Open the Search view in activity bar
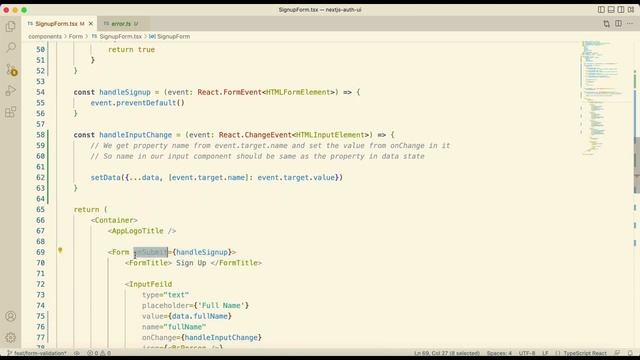640x360 pixels. pyautogui.click(x=11, y=48)
